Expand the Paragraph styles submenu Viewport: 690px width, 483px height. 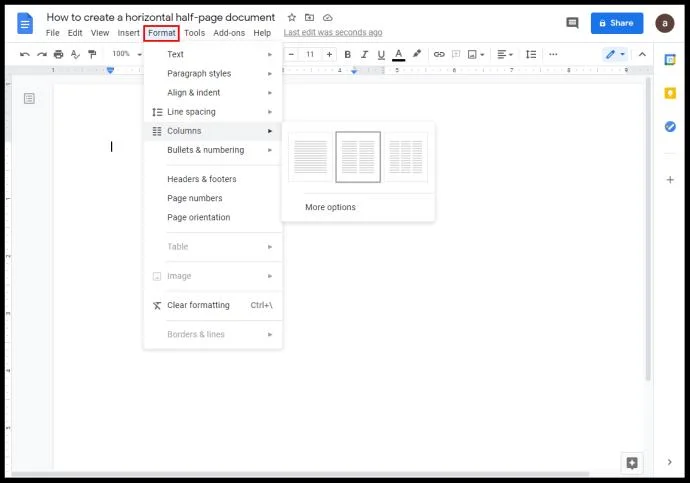coord(213,73)
